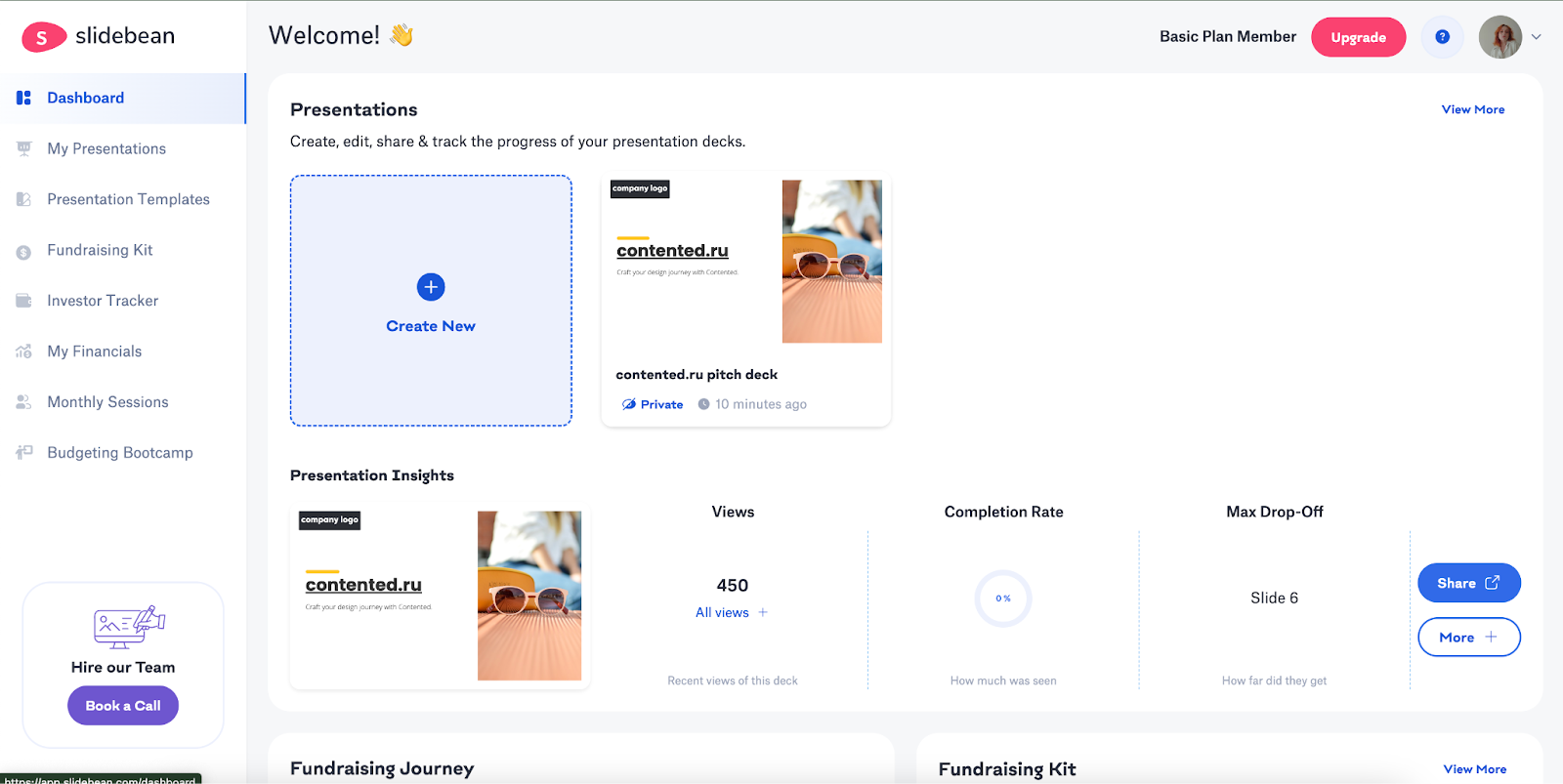Click the Upgrade button
The height and width of the screenshot is (784, 1563).
click(1358, 37)
